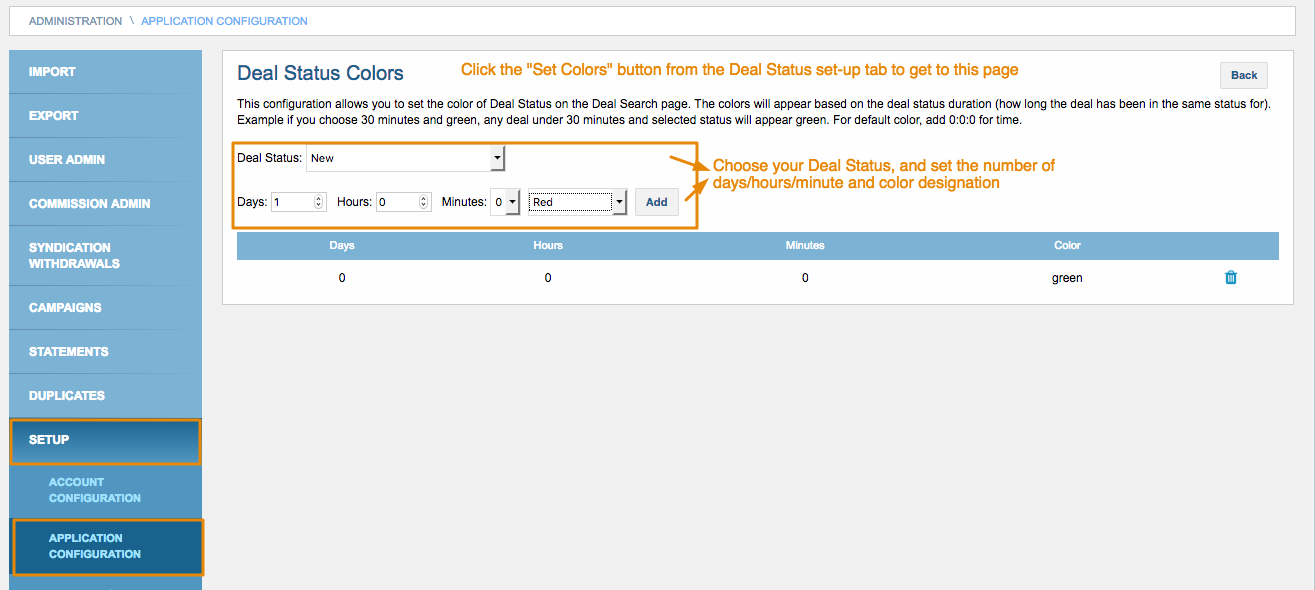Click Administration in the breadcrumb
Screen dimensions: 1315x590
point(75,21)
